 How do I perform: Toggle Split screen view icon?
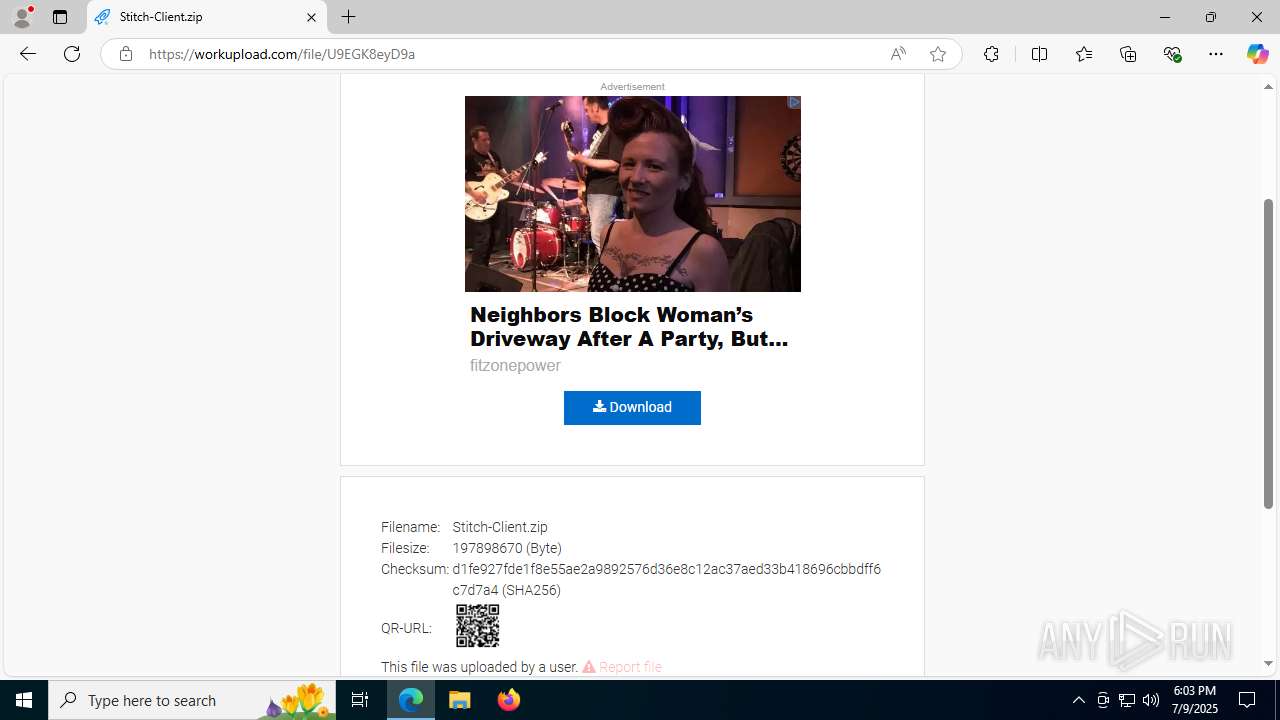pos(1039,54)
